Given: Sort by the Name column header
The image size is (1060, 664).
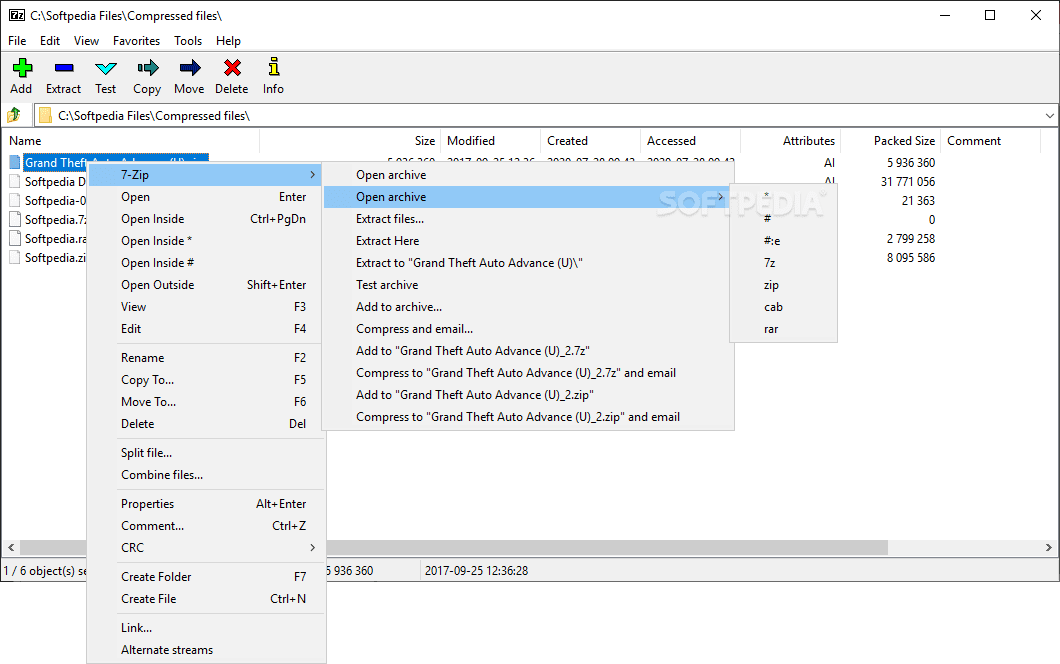Looking at the screenshot, I should tap(132, 141).
